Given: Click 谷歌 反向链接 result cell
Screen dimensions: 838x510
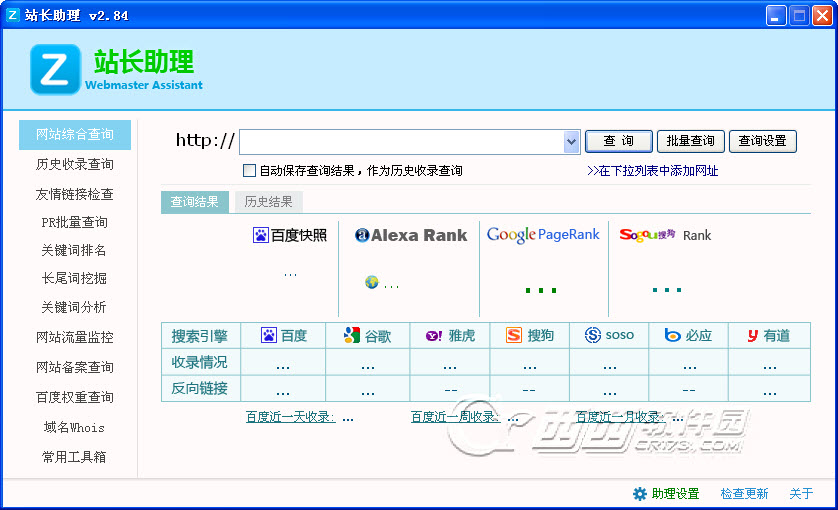Looking at the screenshot, I should click(368, 388).
